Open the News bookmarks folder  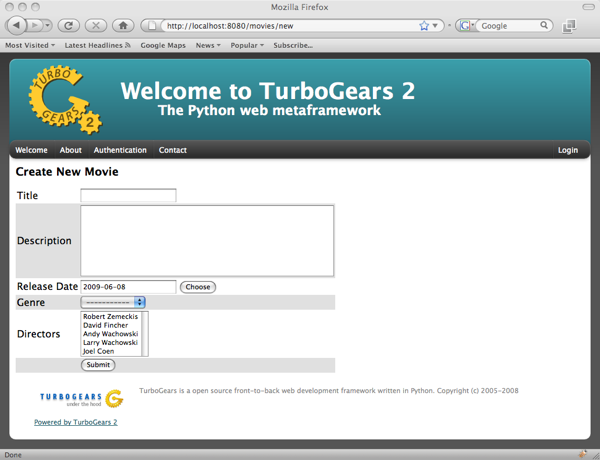208,45
